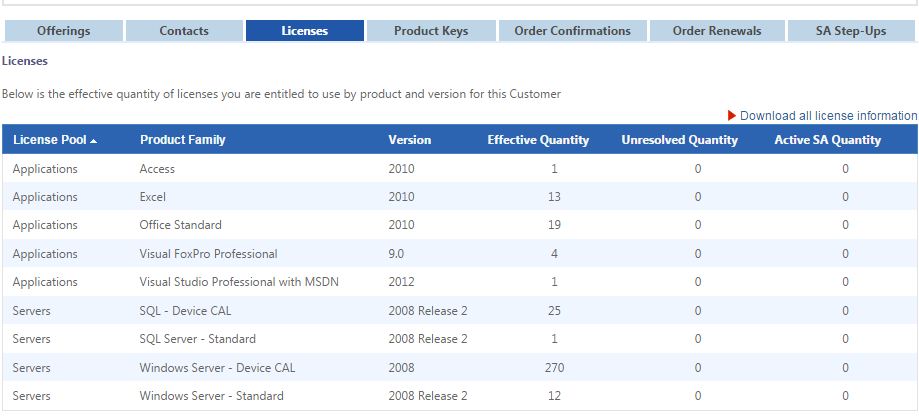Sort by Version column header

coord(410,140)
